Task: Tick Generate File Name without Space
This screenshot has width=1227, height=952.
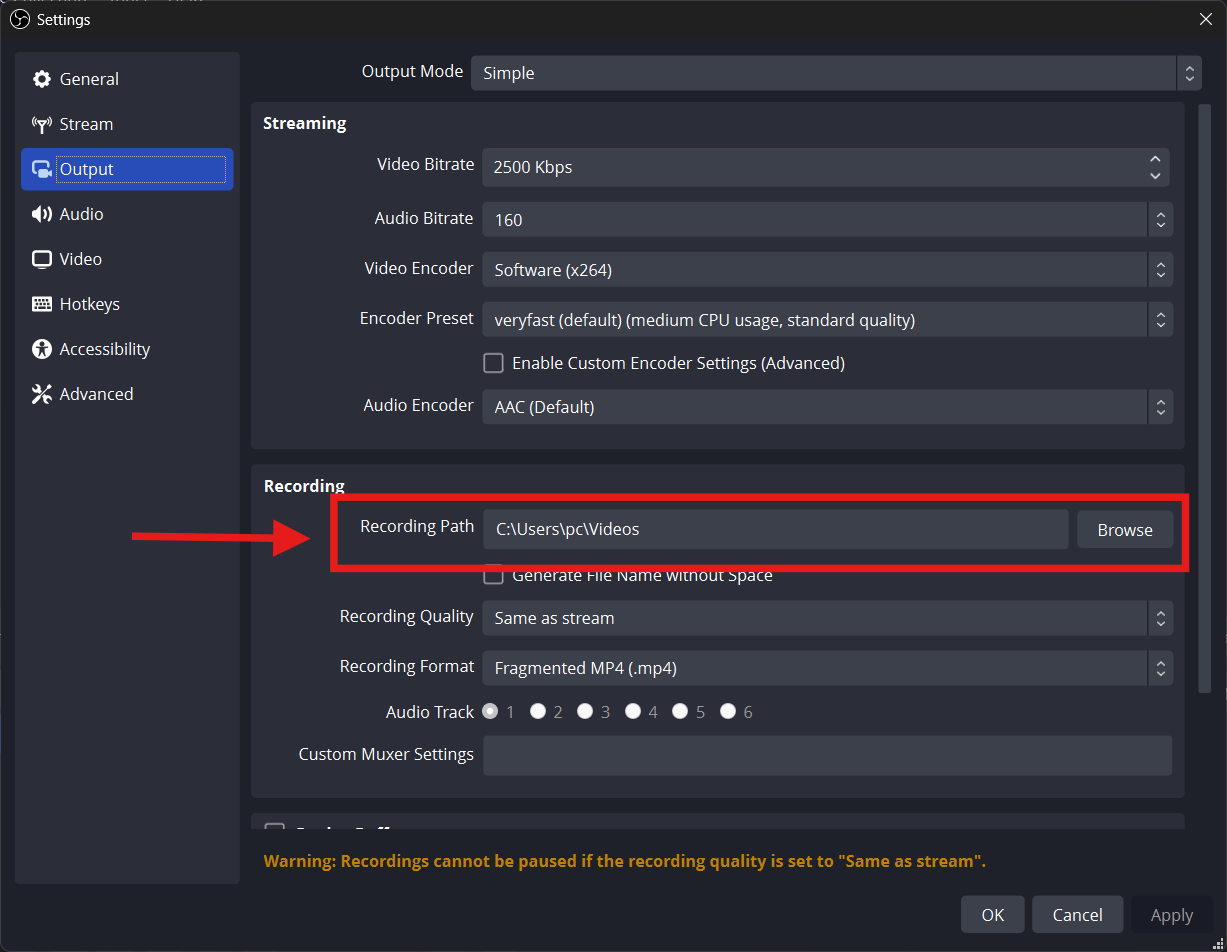Action: click(x=493, y=576)
